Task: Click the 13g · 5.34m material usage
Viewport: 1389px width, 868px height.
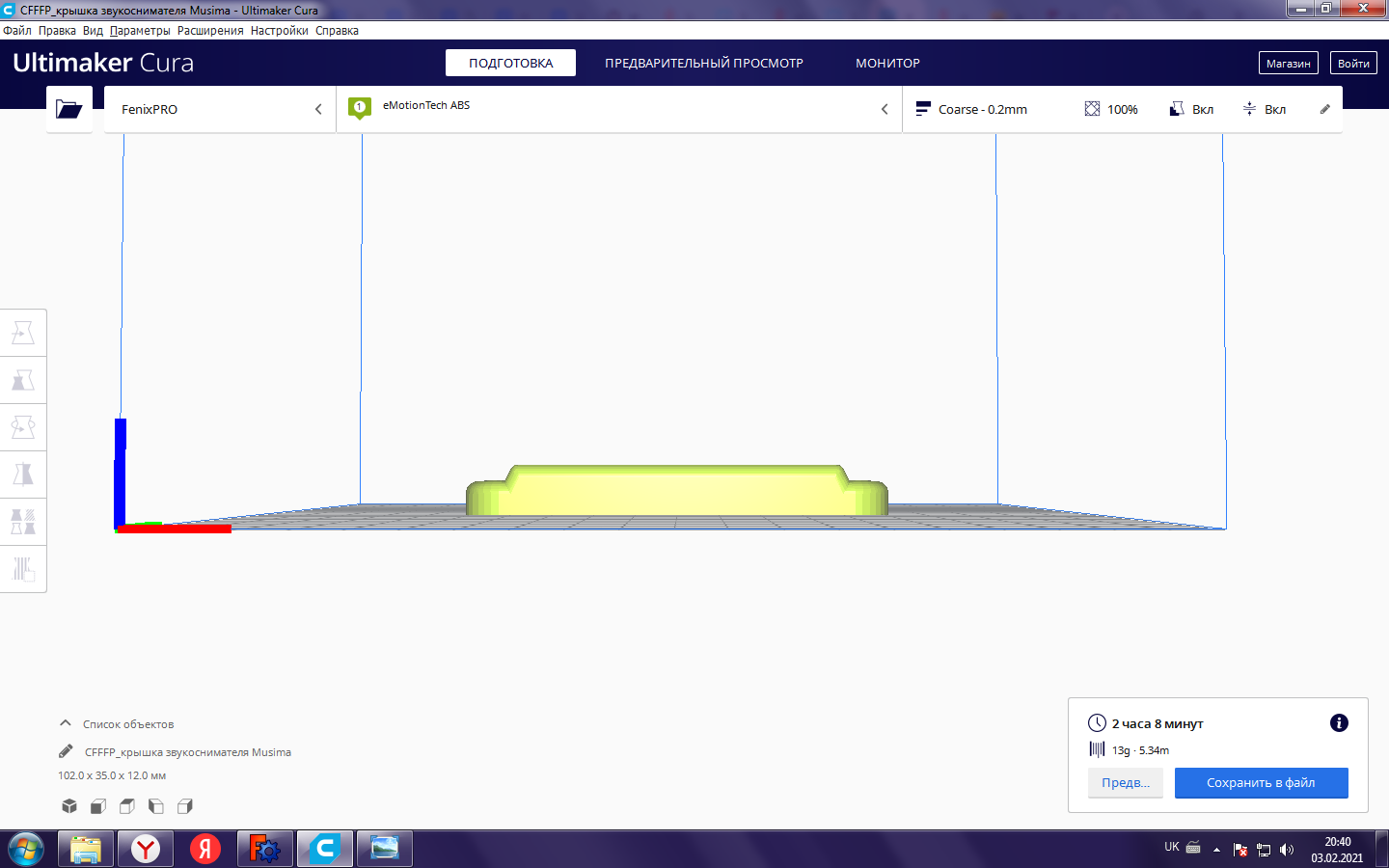Action: 1140,750
